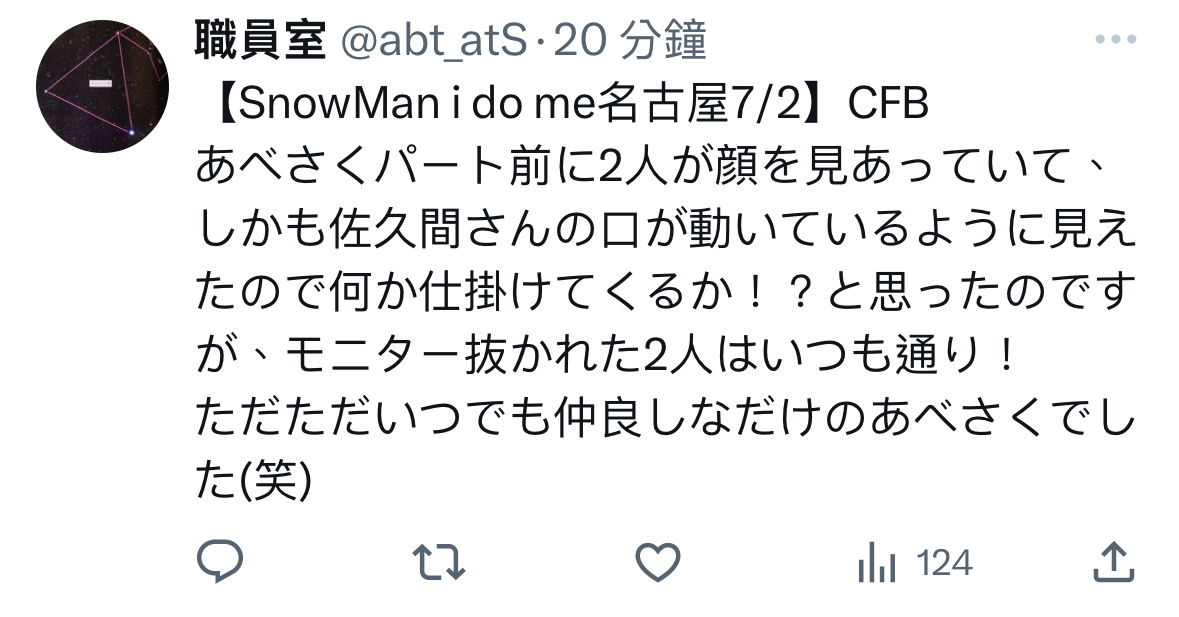
Task: Click the line starting あべさくパート前に2人が
Action: pos(650,166)
